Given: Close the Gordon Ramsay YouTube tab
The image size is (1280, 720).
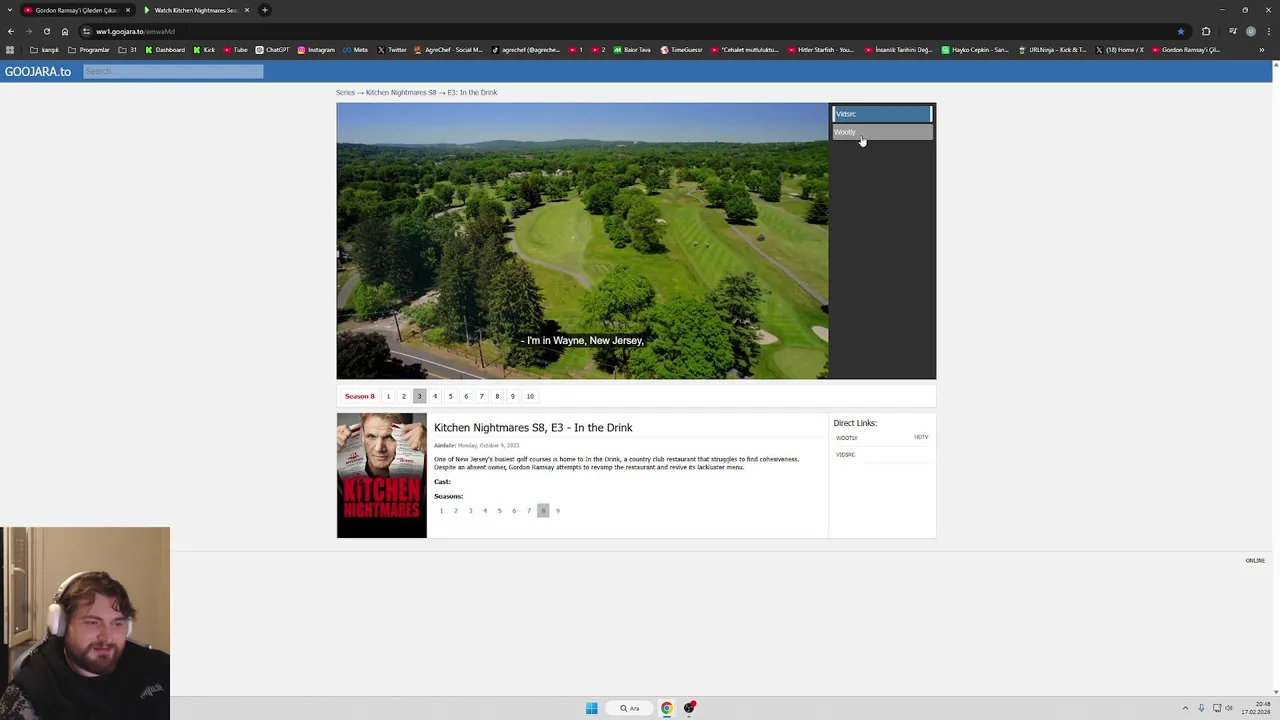Looking at the screenshot, I should [128, 10].
